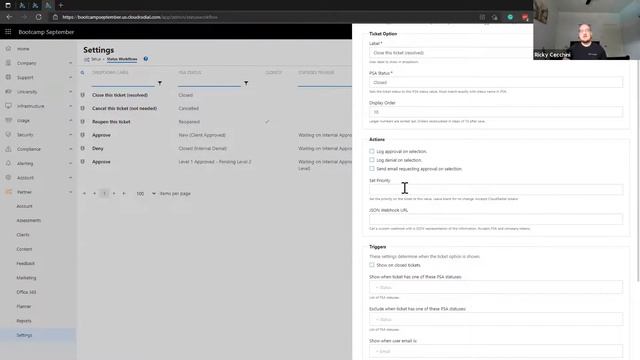Screen dimensions: 640x360
Task: Check 'Send email requesting approval on selection'
Action: pos(372,169)
